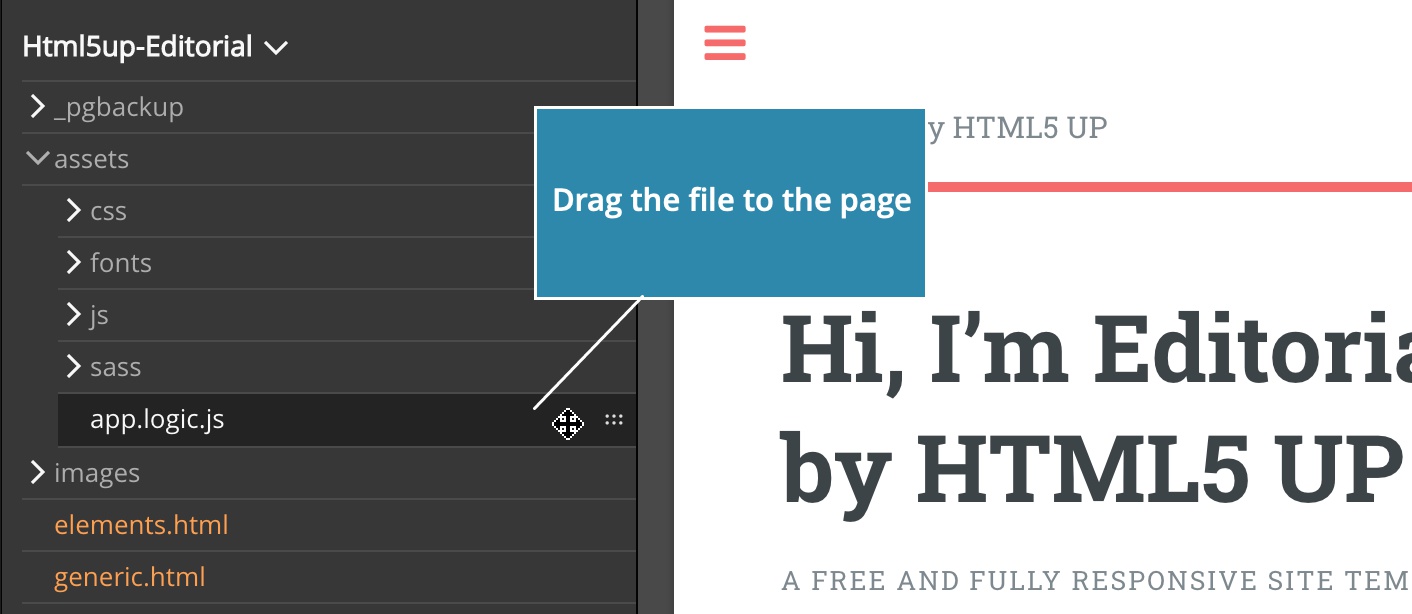1412x614 pixels.
Task: Select the assets folder name
Action: (x=92, y=159)
